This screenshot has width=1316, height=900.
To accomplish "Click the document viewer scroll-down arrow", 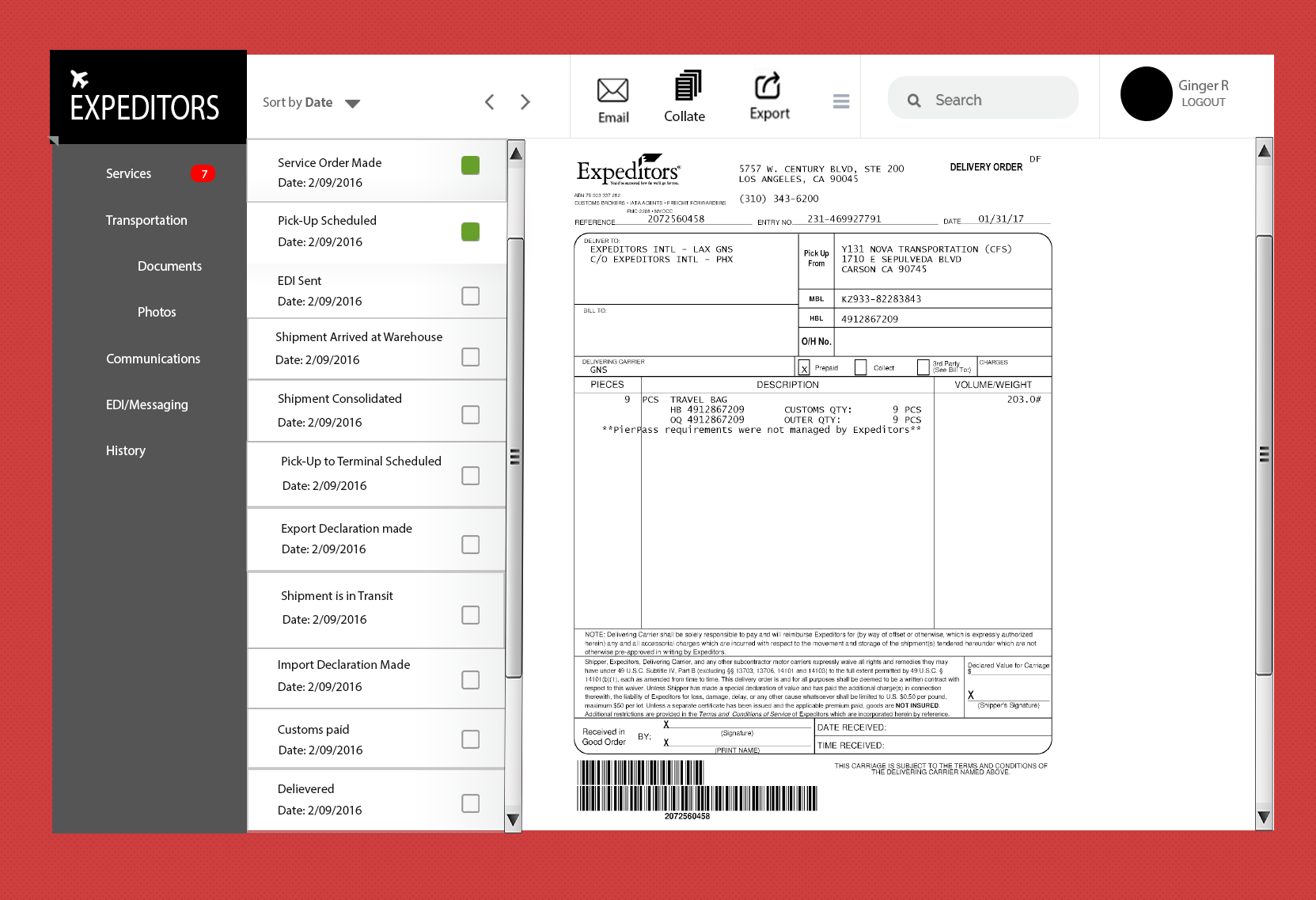I will click(x=1264, y=818).
